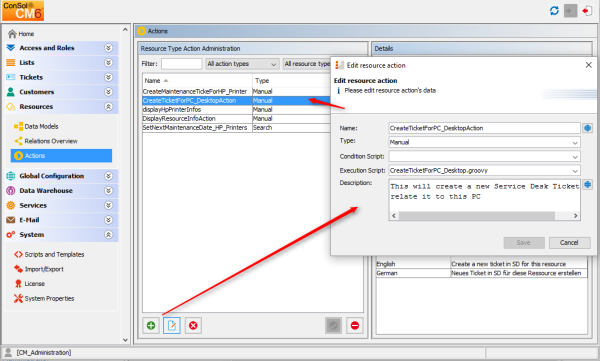Screen dimensions: 600x361
Task: Open the Condition Script dropdown
Action: 484,156
